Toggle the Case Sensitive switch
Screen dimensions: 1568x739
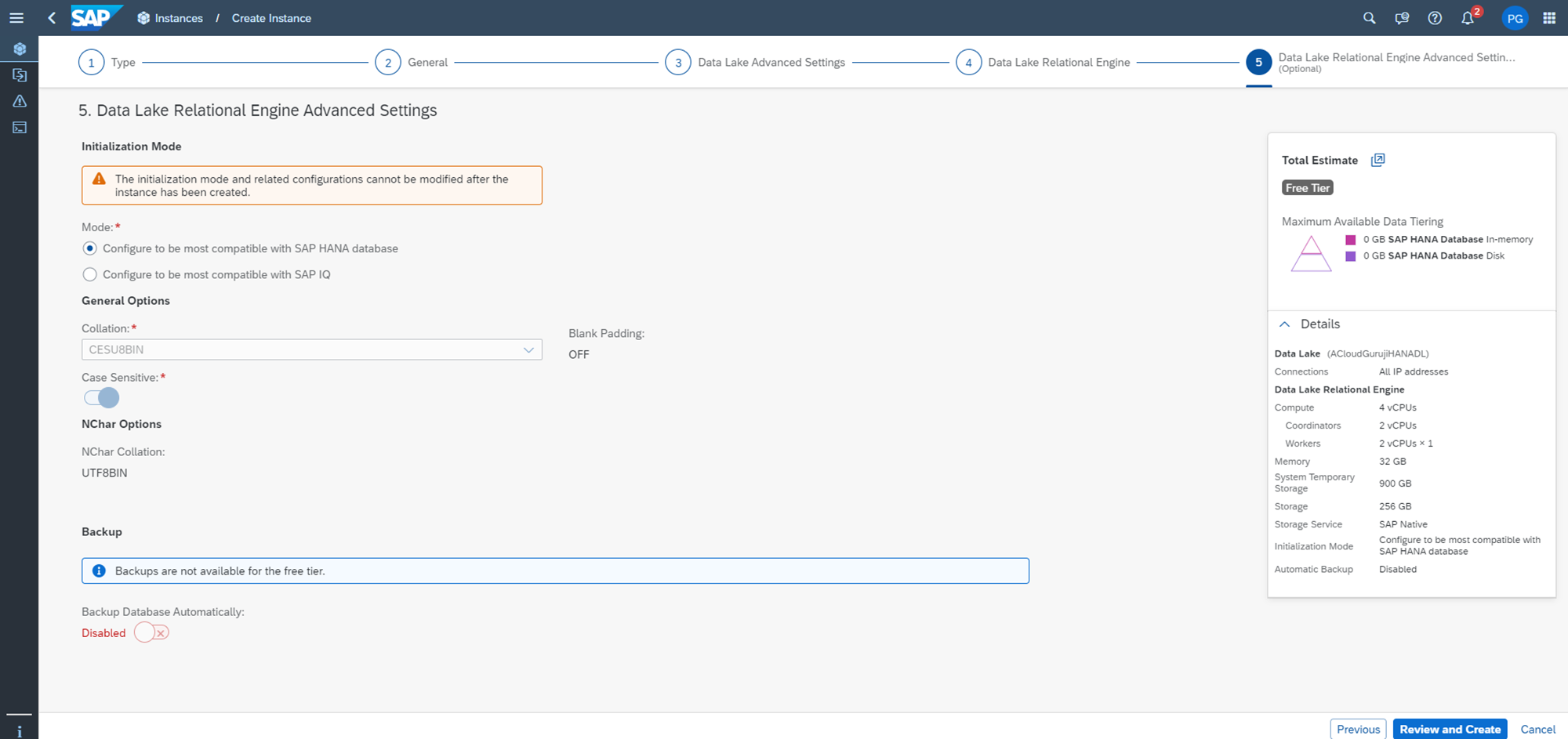[102, 398]
